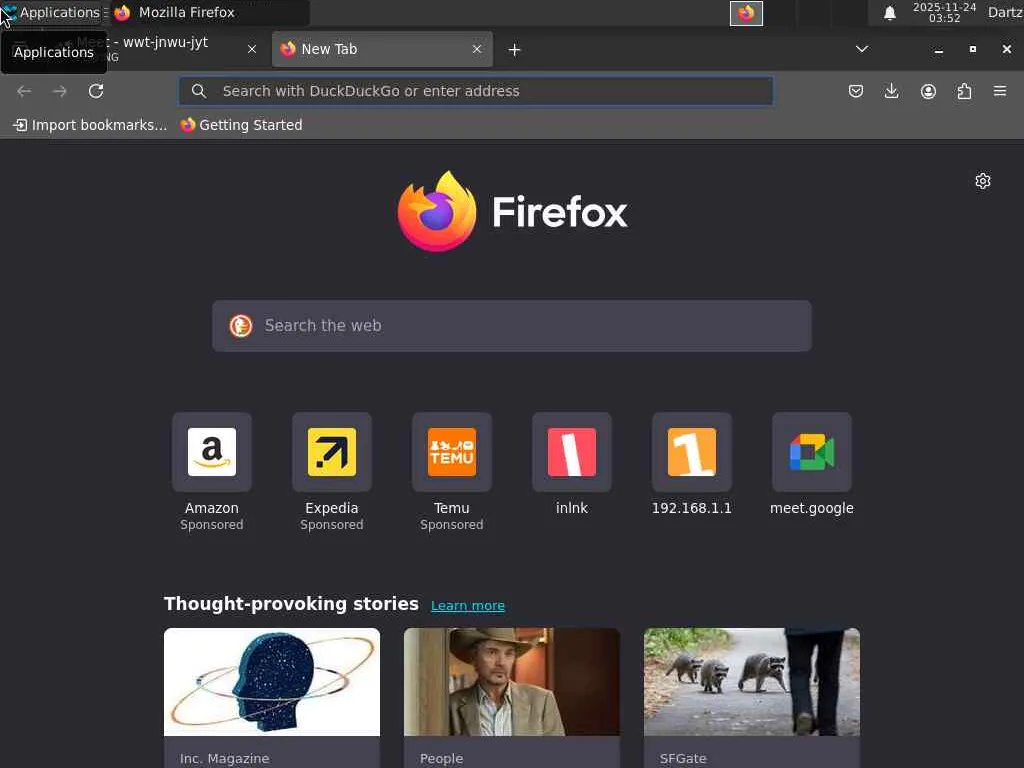Image resolution: width=1024 pixels, height=768 pixels.
Task: Open Getting Started bookmark
Action: (242, 125)
